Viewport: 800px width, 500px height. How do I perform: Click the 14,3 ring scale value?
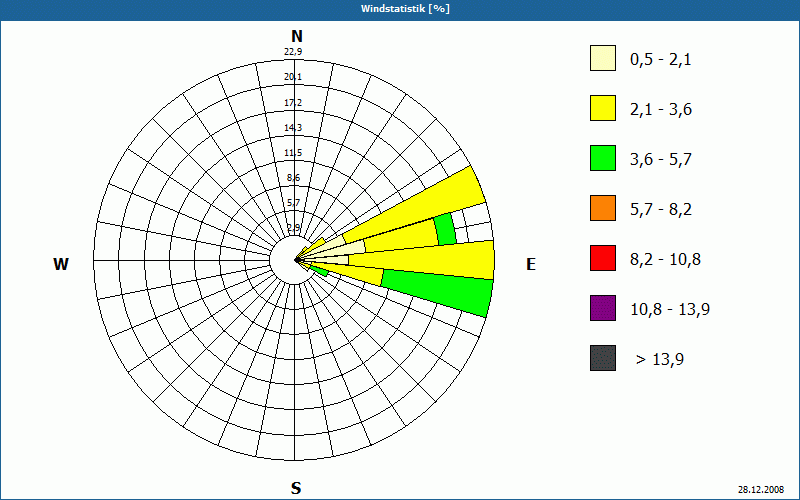point(293,128)
